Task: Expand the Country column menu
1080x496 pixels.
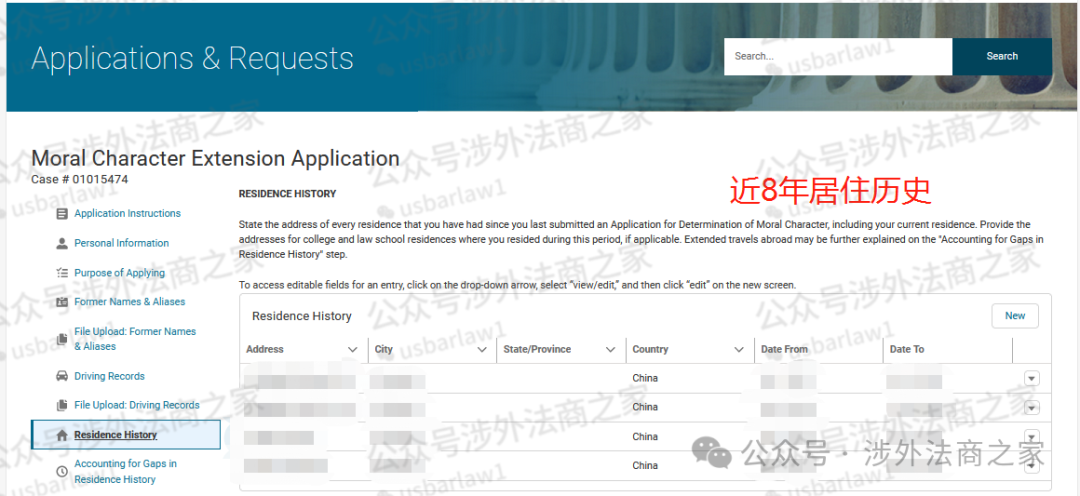Action: (739, 350)
